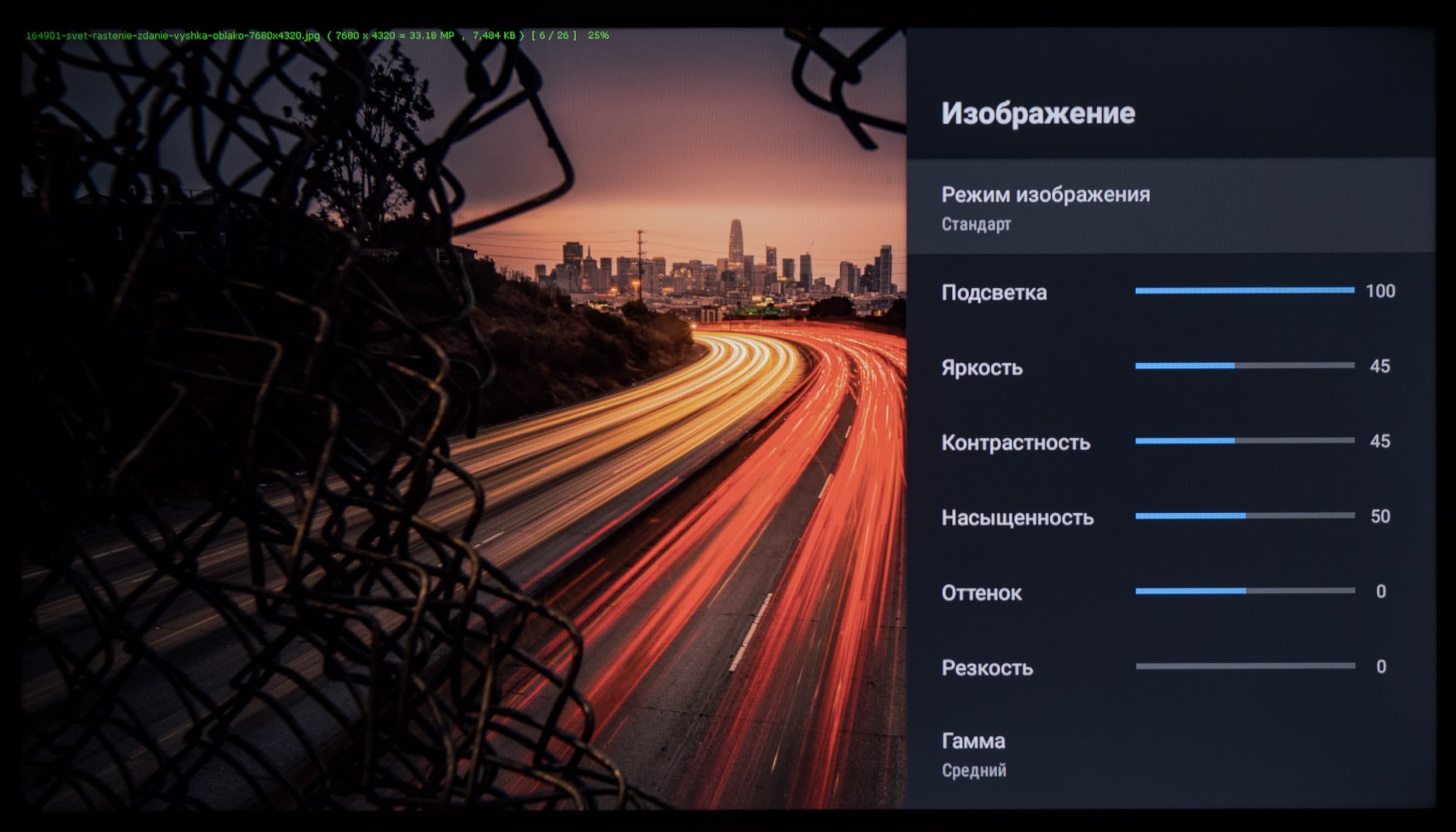Image resolution: width=1456 pixels, height=832 pixels.
Task: Adjust the Яркость slider bar
Action: pyautogui.click(x=1244, y=366)
